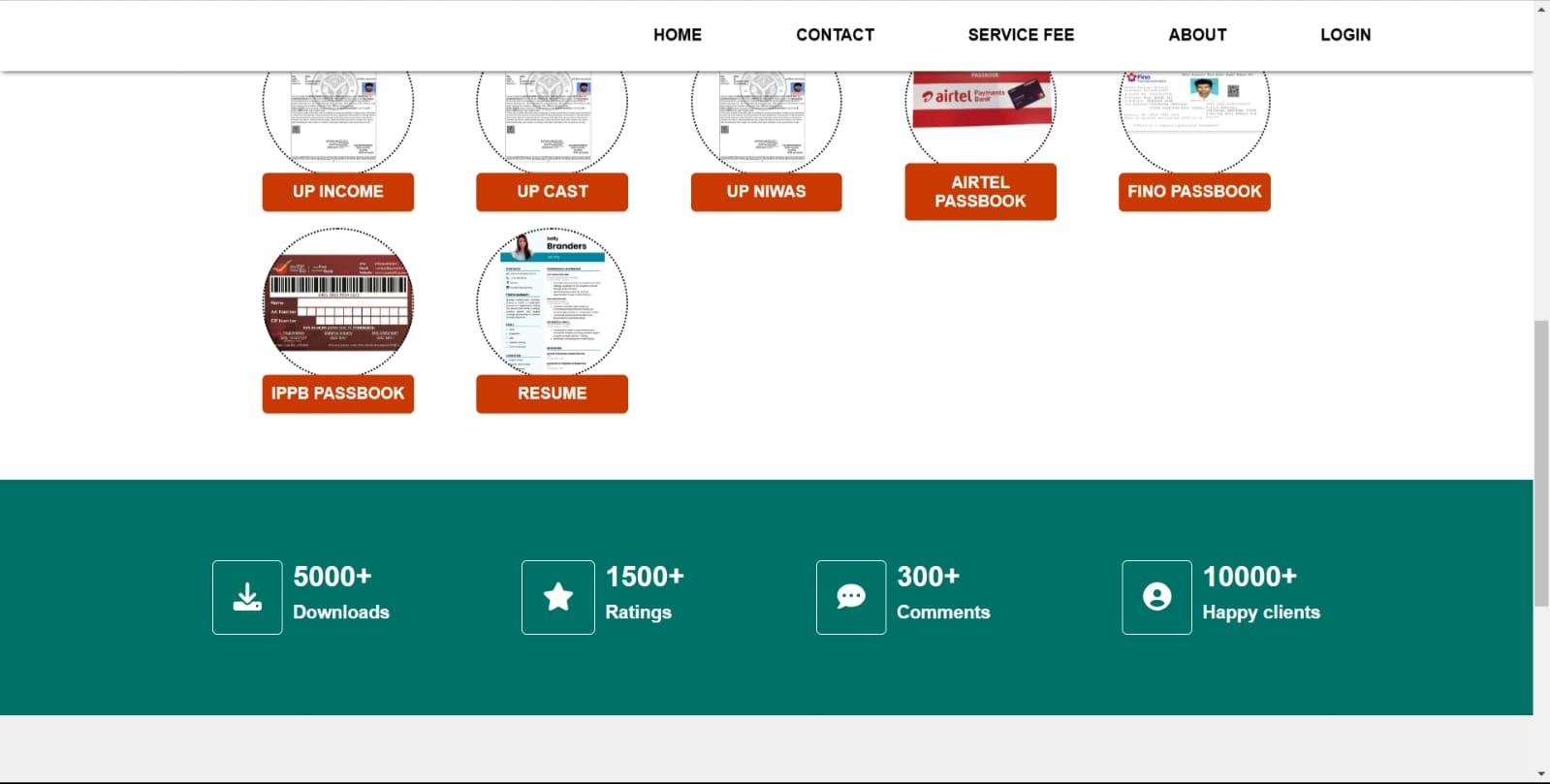1550x784 pixels.
Task: Click the 'Downloads' label
Action: [x=341, y=612]
